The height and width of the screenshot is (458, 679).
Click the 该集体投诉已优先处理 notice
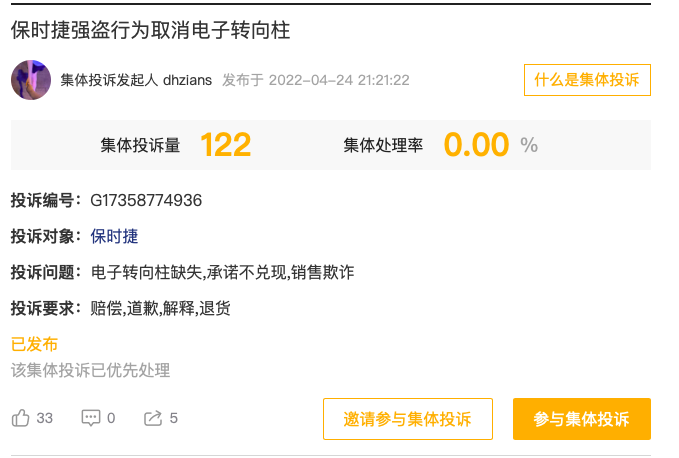(x=90, y=370)
